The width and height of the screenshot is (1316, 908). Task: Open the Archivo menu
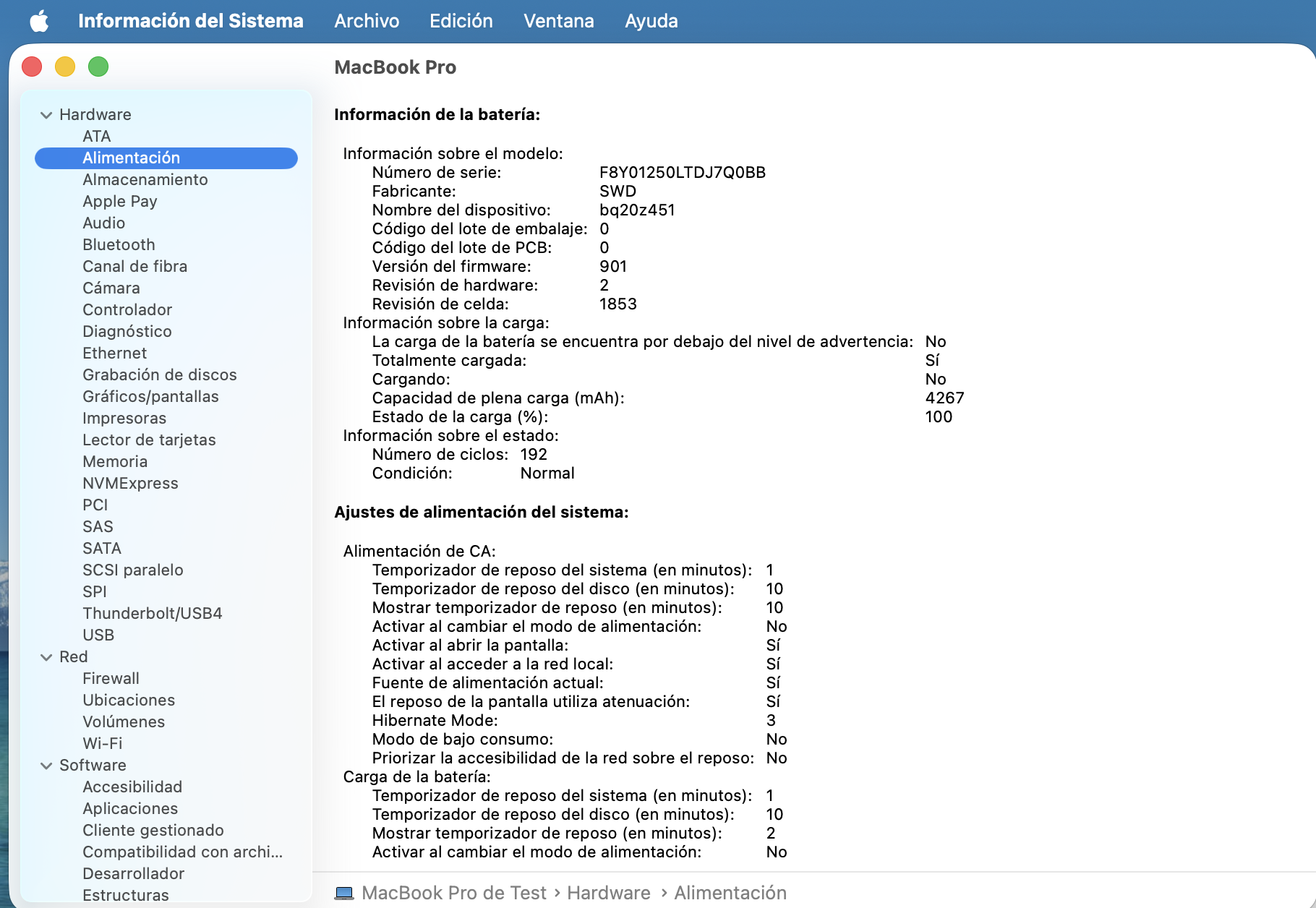(366, 21)
